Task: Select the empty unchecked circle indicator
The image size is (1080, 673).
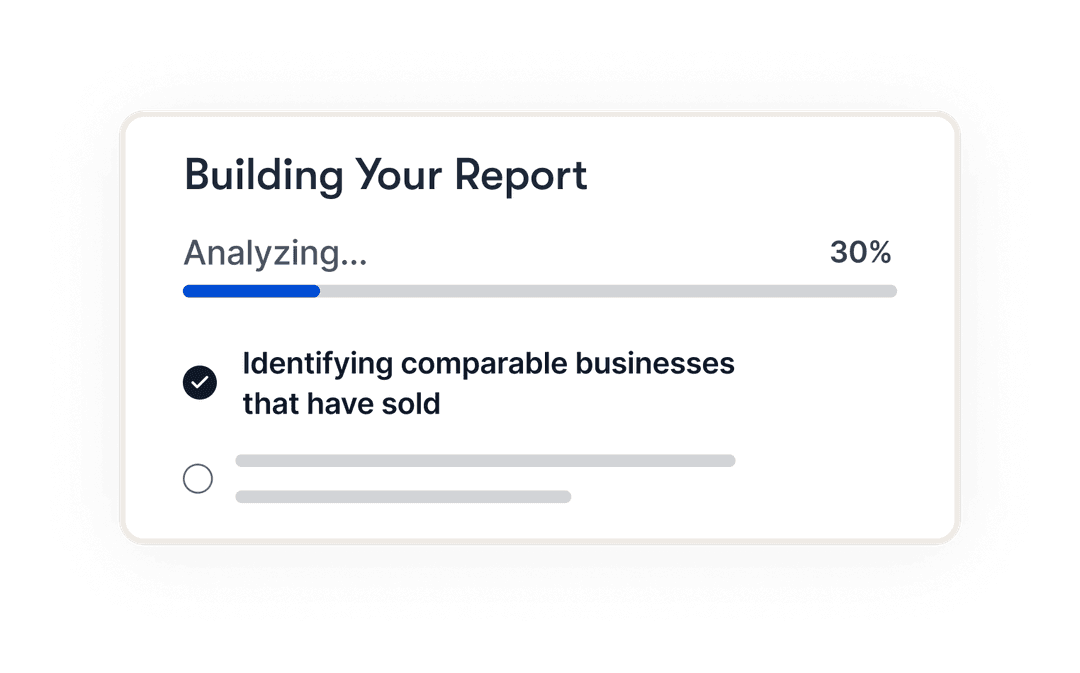Action: [198, 478]
